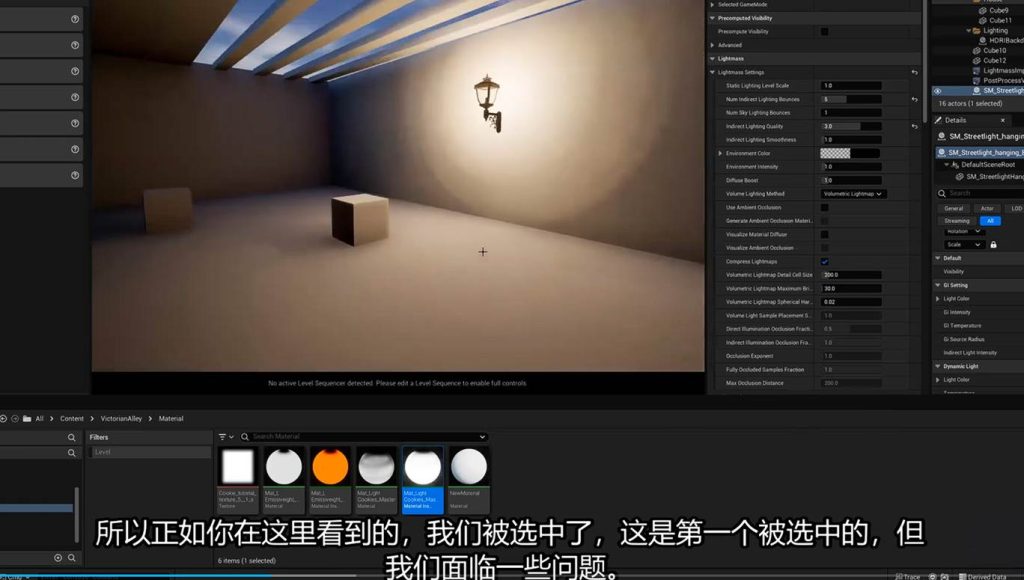This screenshot has height=580, width=1024.
Task: Click the filter options icon beside Search Material
Action: pyautogui.click(x=223, y=437)
